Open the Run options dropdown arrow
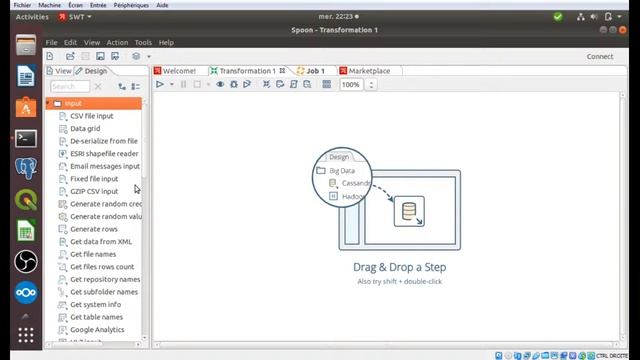Image resolution: width=640 pixels, height=360 pixels. (172, 84)
